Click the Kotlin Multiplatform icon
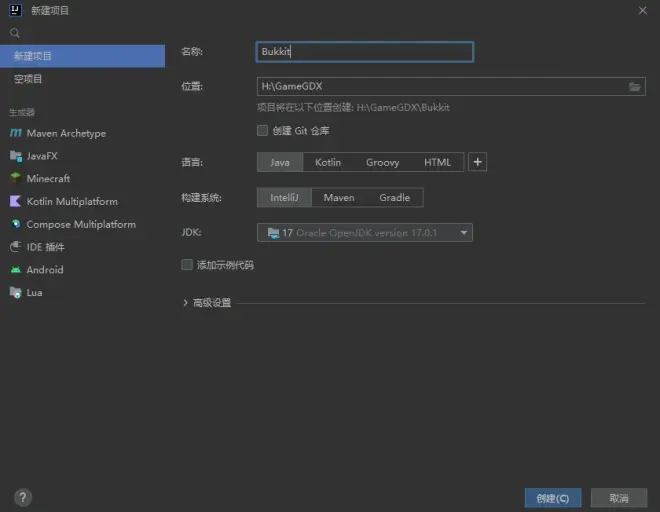Screen dimensions: 660x512 pyautogui.click(x=16, y=201)
